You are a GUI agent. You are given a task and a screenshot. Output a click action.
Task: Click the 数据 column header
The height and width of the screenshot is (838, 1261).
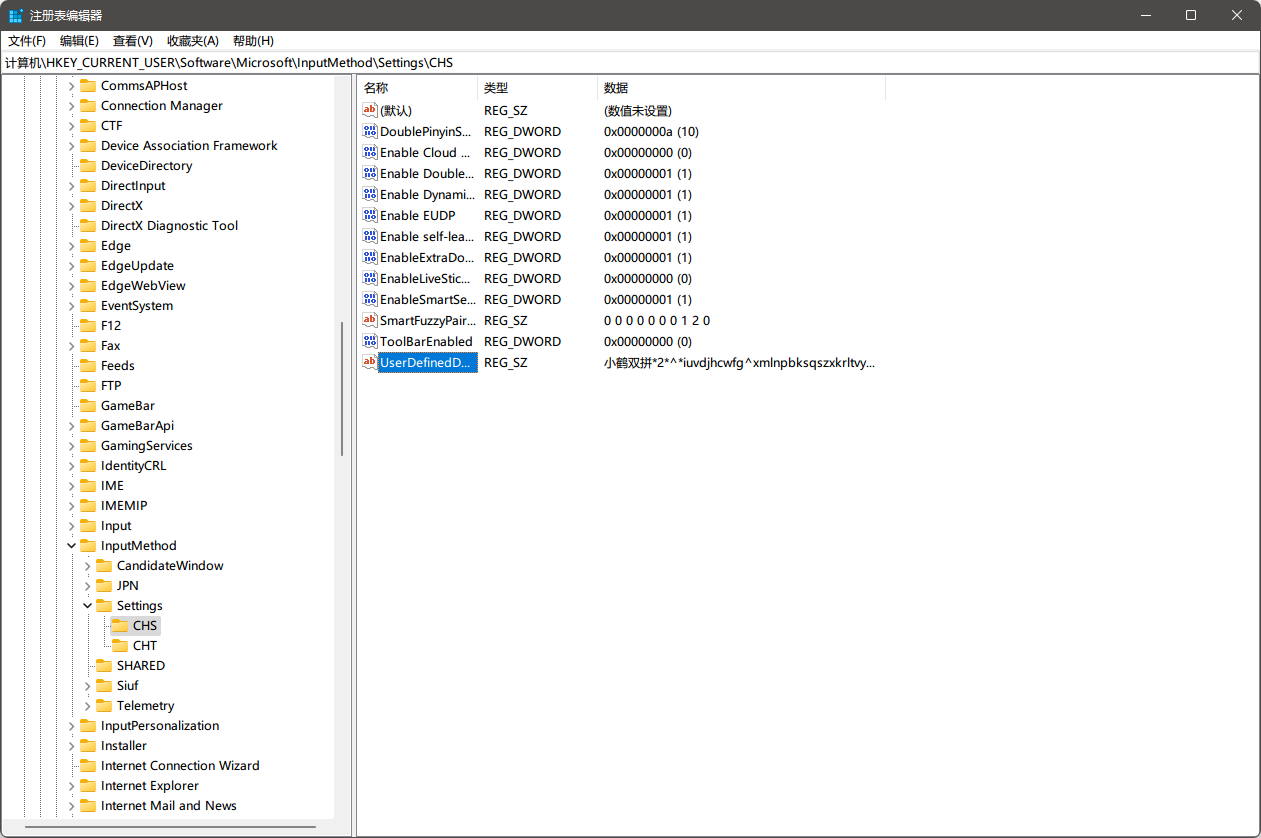[x=616, y=88]
